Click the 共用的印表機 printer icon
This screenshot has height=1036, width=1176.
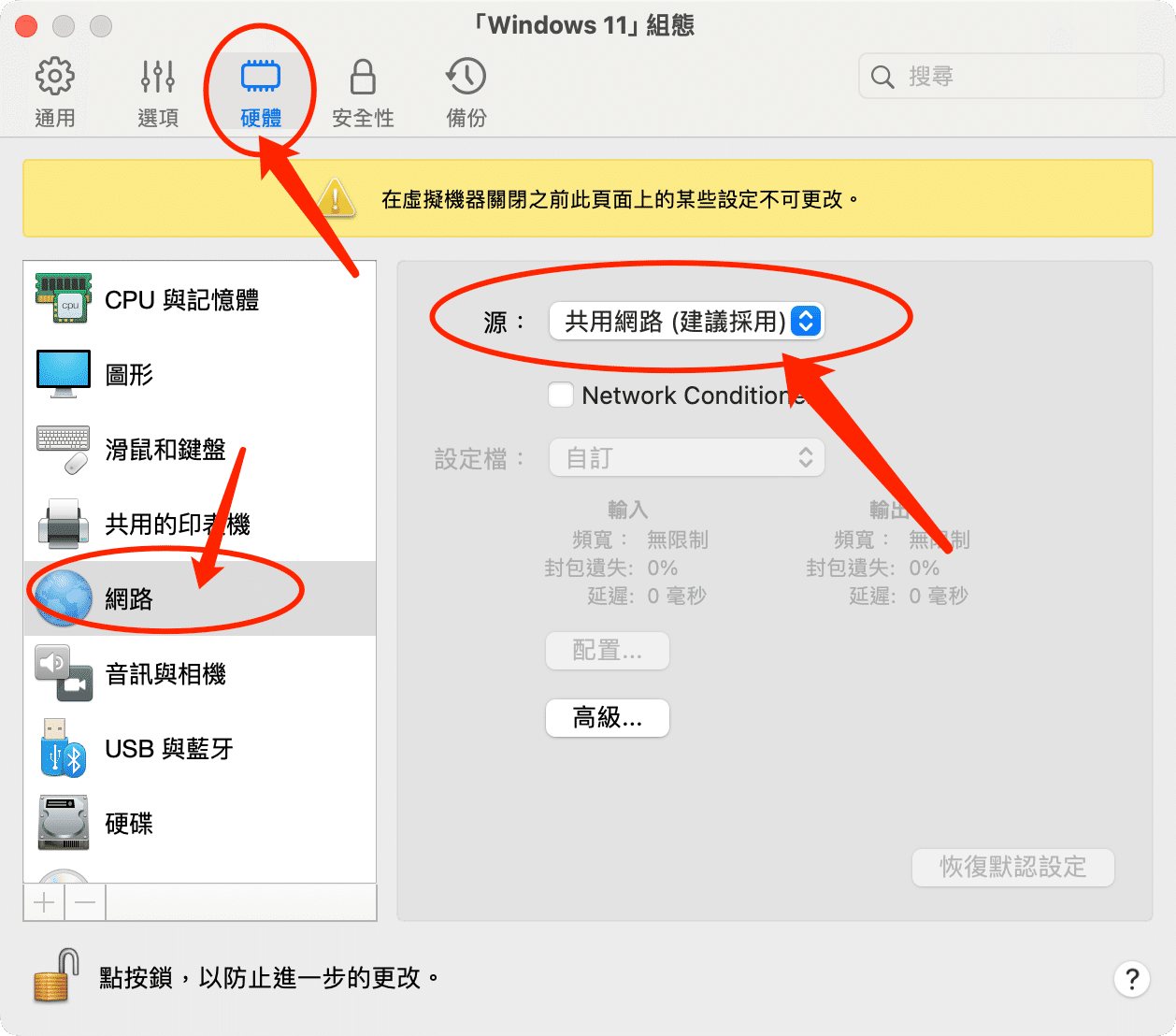[64, 524]
